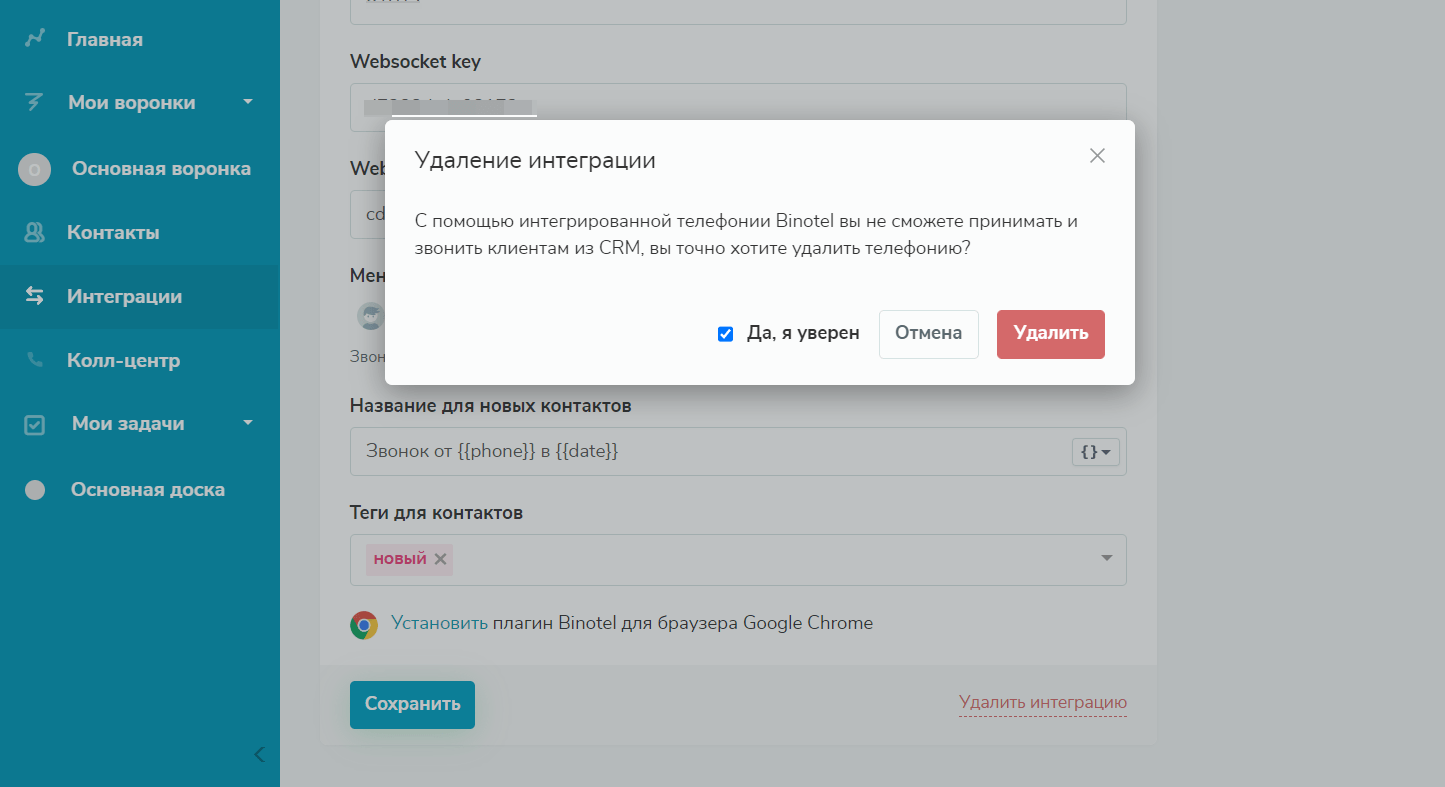Click the Интеграции arrows icon
Viewport: 1445px width, 787px height.
35,296
